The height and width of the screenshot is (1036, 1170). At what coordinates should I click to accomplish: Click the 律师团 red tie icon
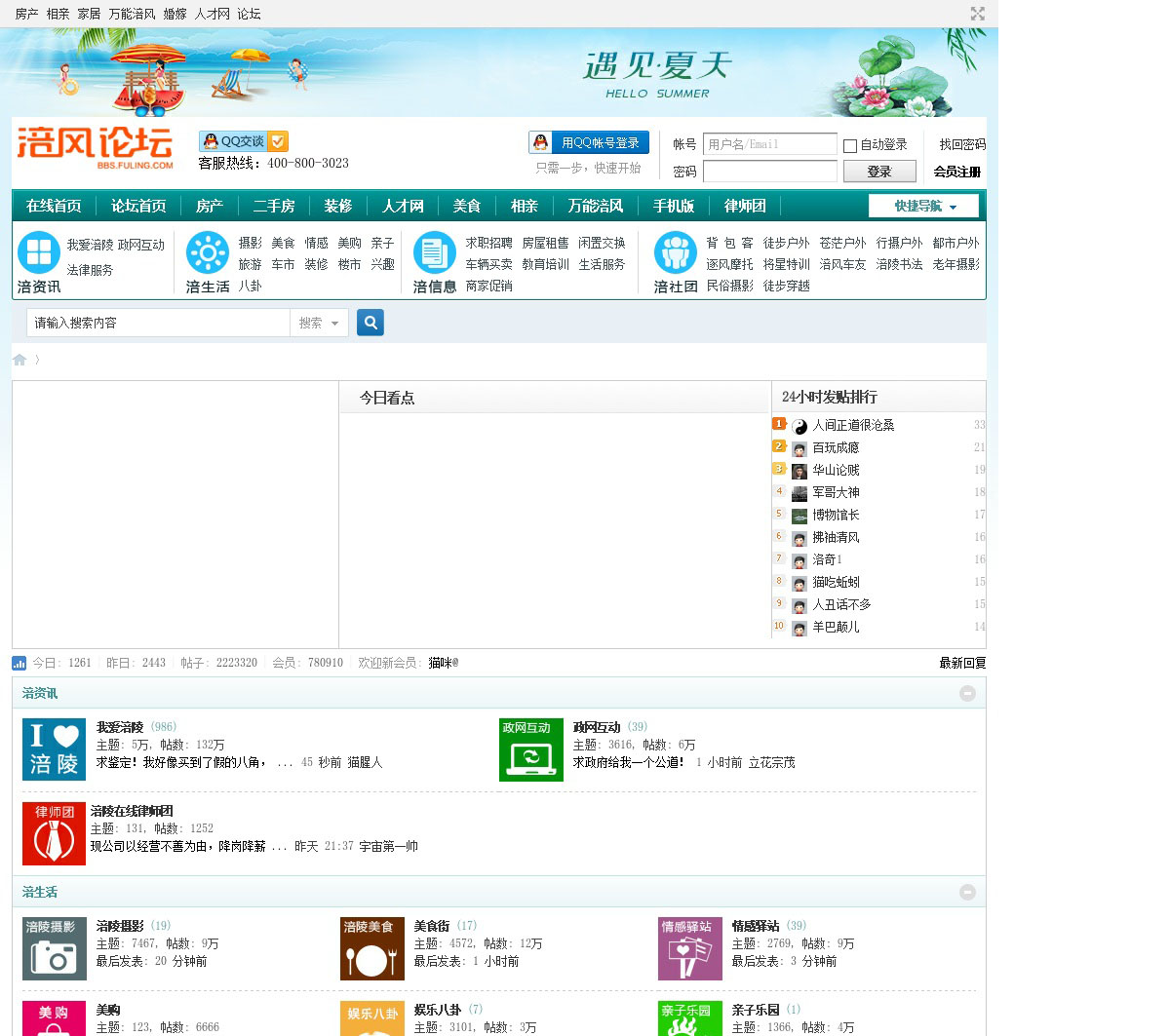(x=54, y=833)
